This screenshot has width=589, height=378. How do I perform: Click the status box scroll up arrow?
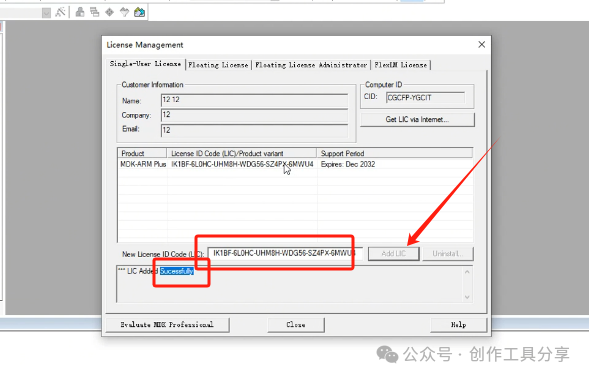click(x=467, y=272)
